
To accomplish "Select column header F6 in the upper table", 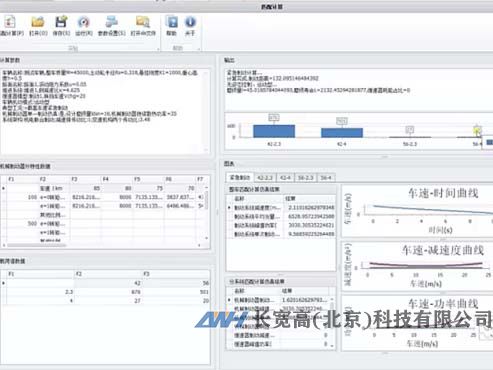I will tap(180, 179).
